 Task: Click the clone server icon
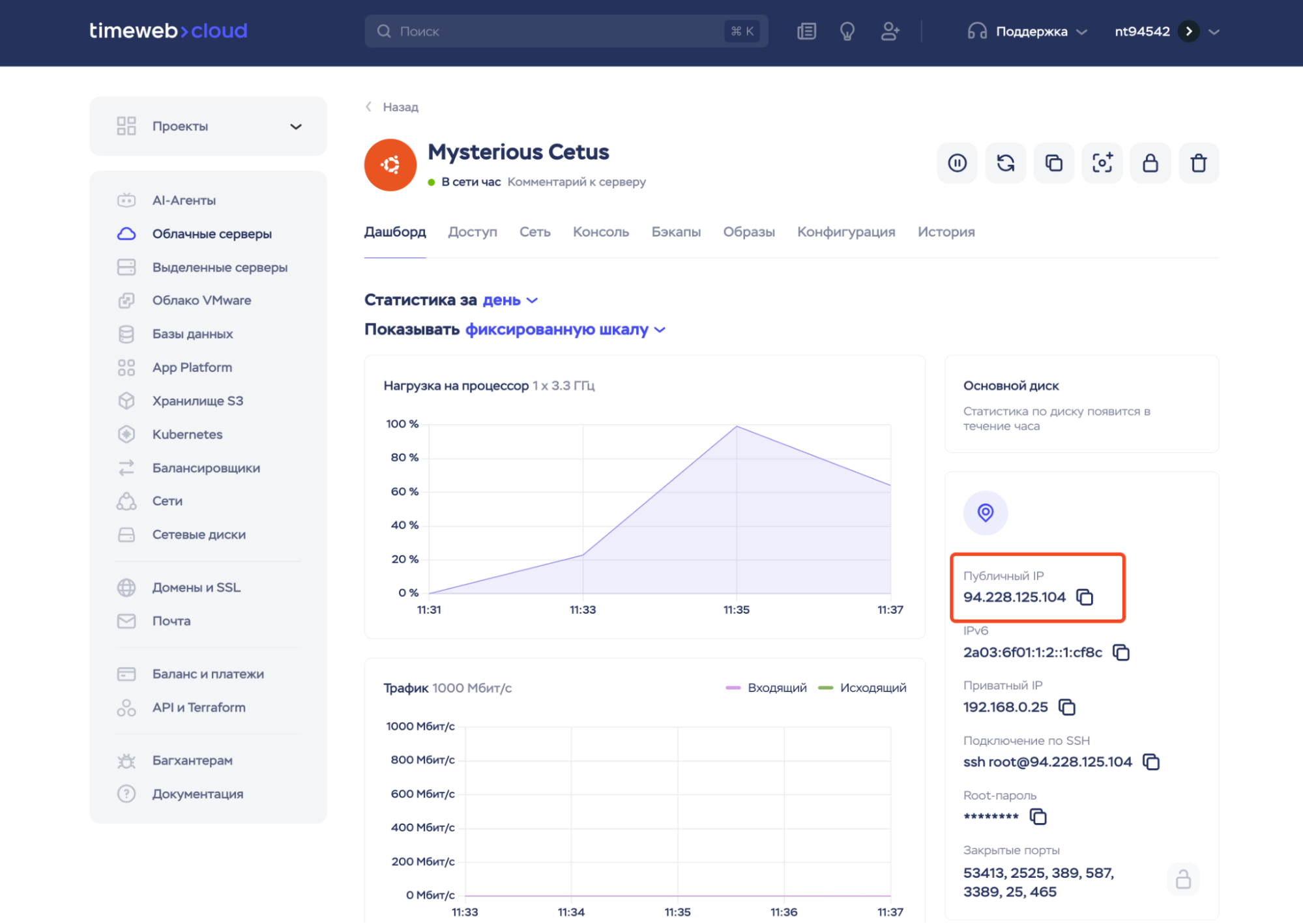click(1053, 163)
